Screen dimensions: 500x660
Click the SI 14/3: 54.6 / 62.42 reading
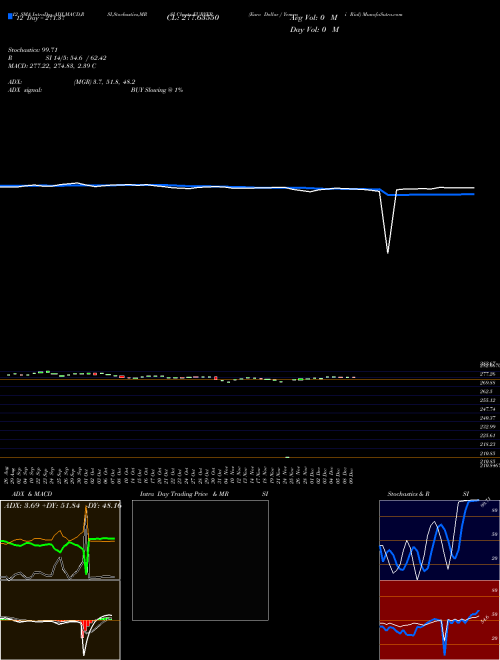[76, 58]
